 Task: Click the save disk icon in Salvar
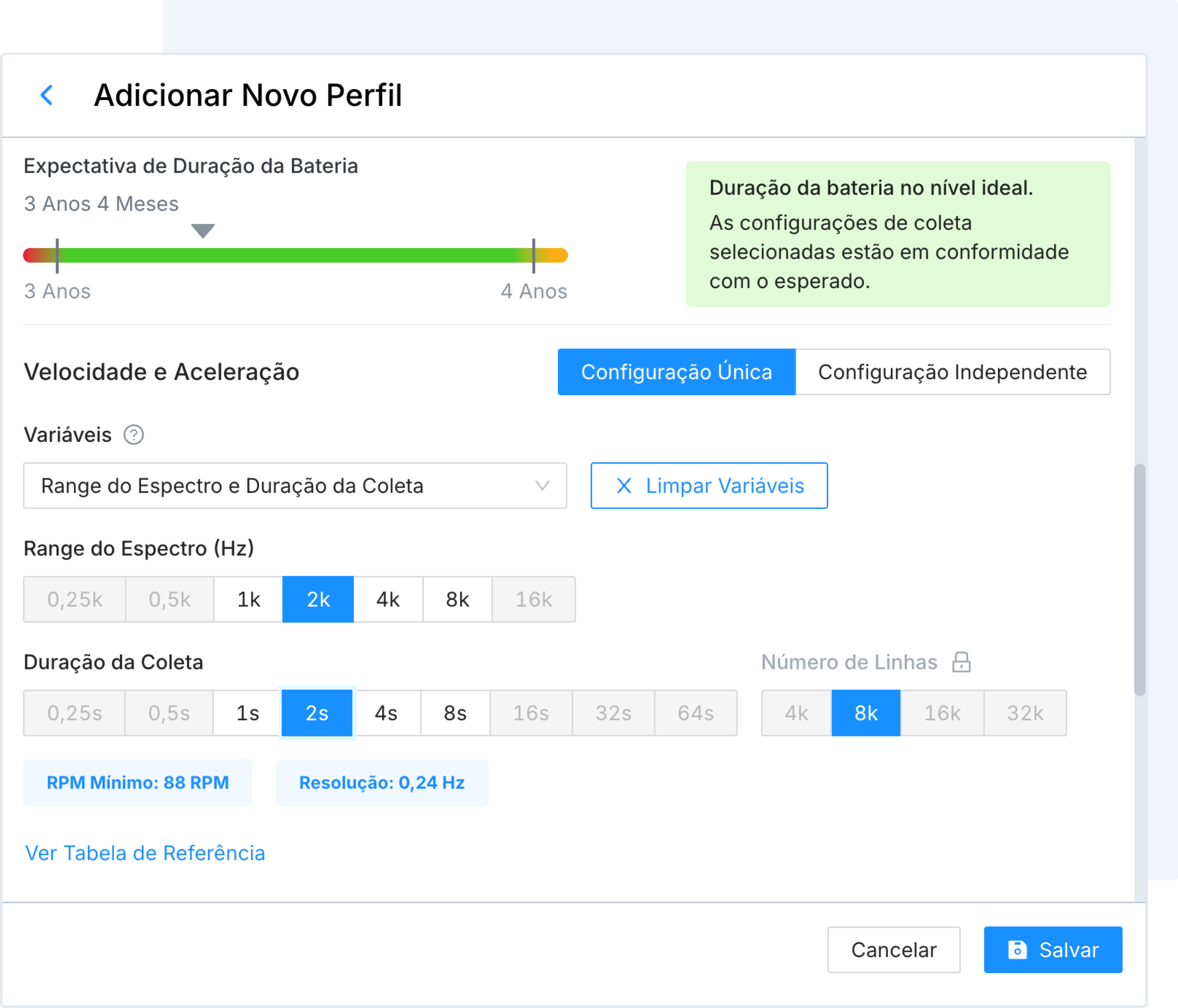[1017, 949]
